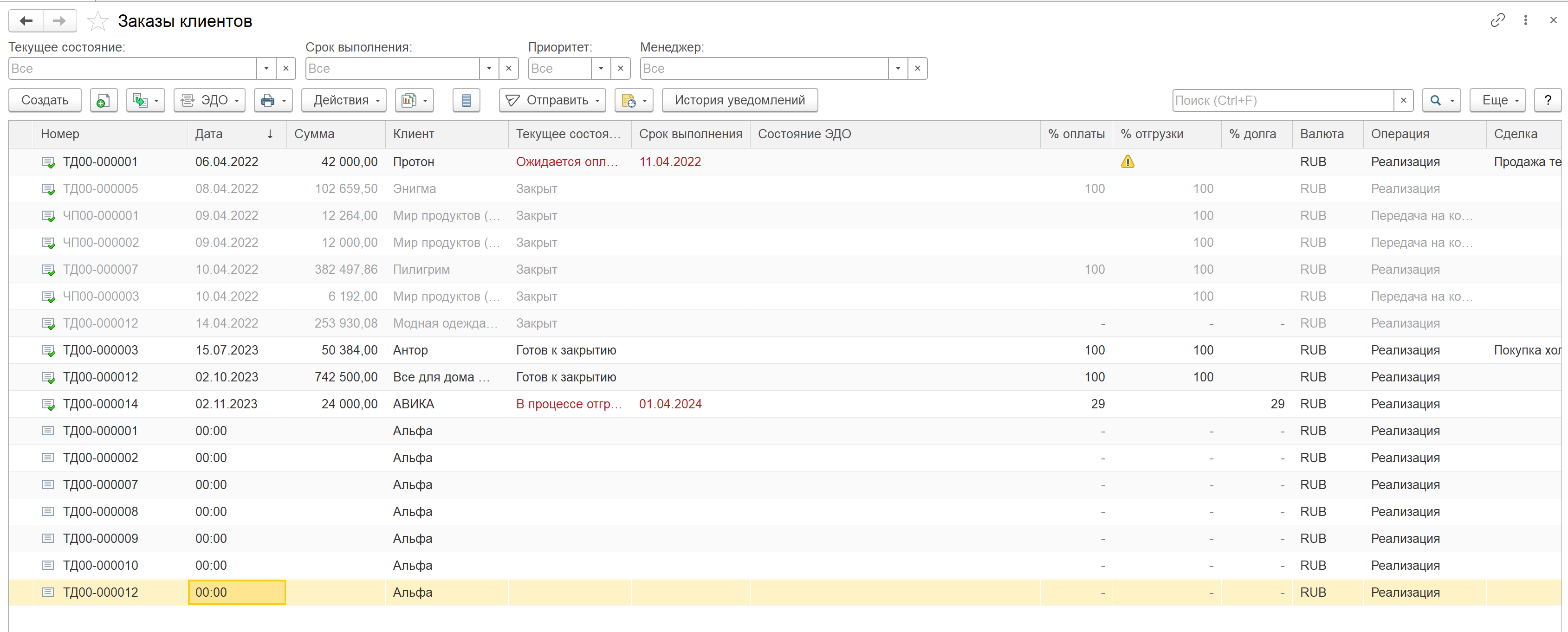Go back with the left arrow button
The height and width of the screenshot is (632, 1568).
point(26,21)
